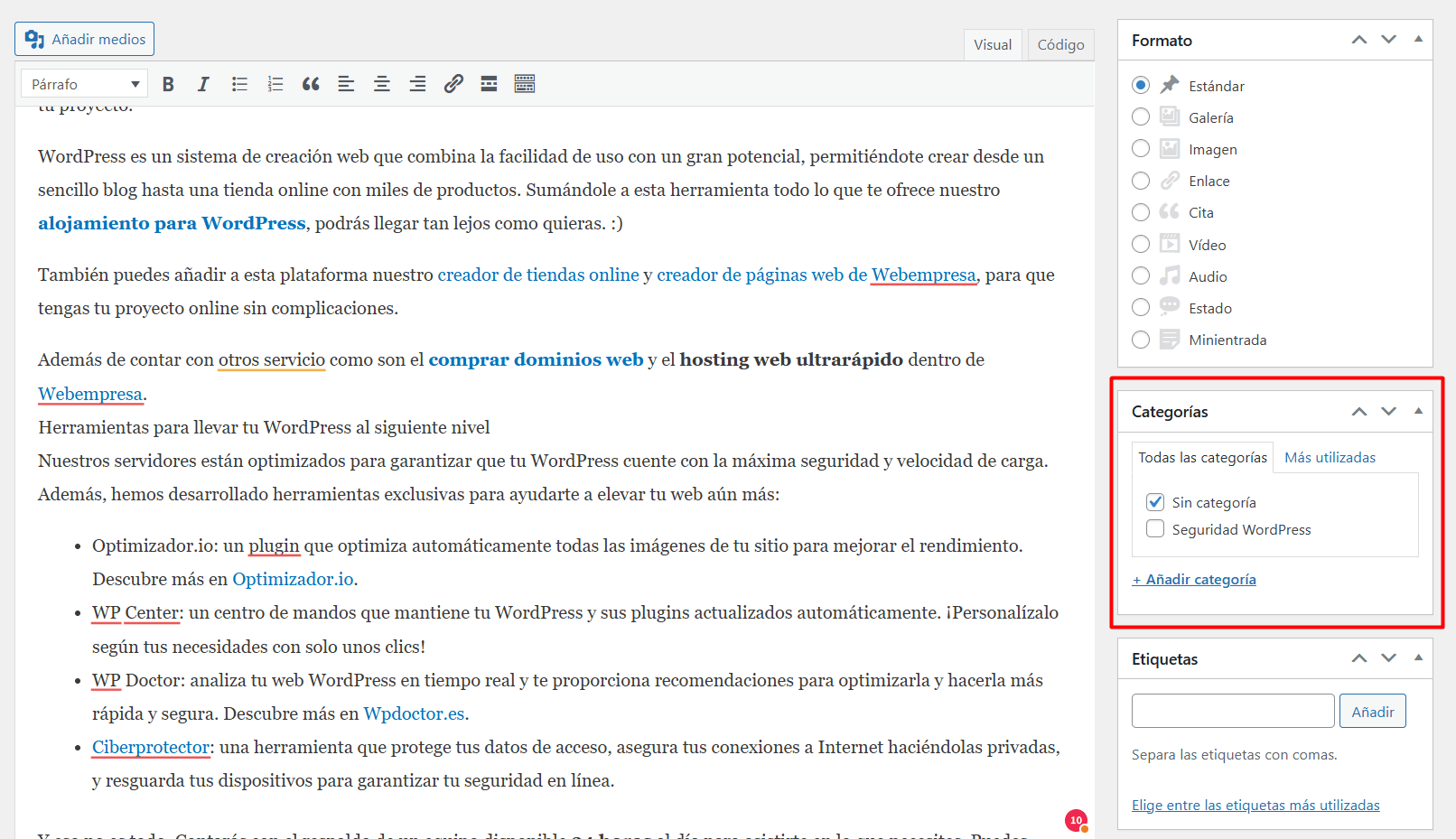Click the Herramientas para llevar tu WordPress line
The width and height of the screenshot is (1456, 839).
pyautogui.click(x=264, y=427)
